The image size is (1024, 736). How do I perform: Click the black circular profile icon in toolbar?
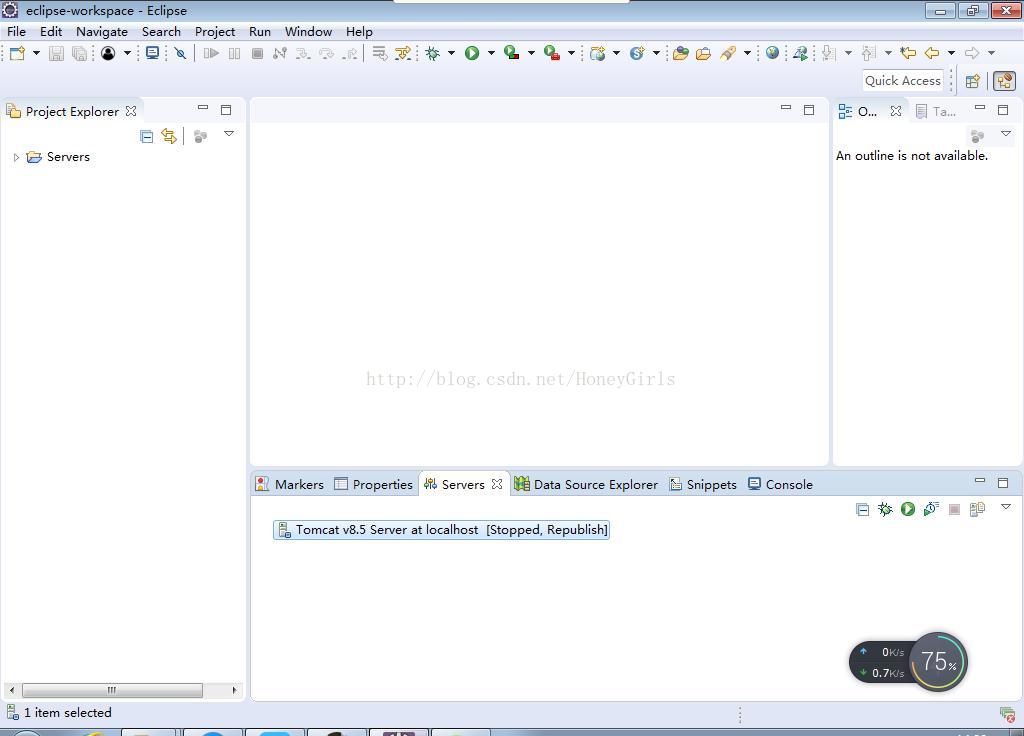point(108,53)
